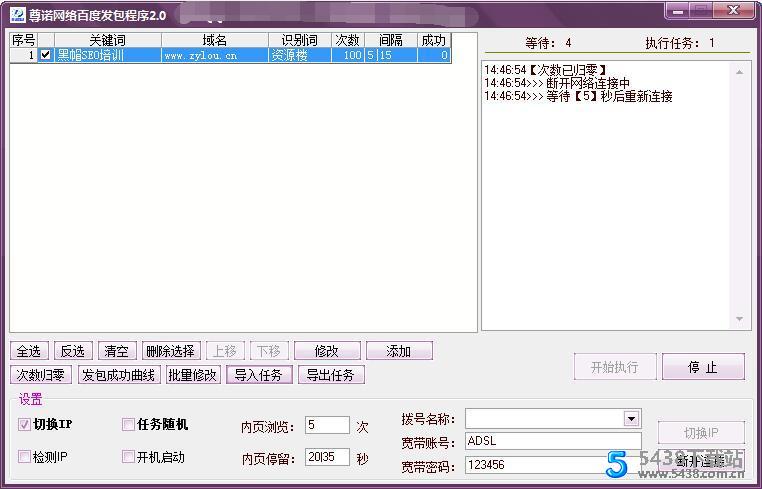
Task: Click the 宽带密码 input field
Action: point(553,465)
